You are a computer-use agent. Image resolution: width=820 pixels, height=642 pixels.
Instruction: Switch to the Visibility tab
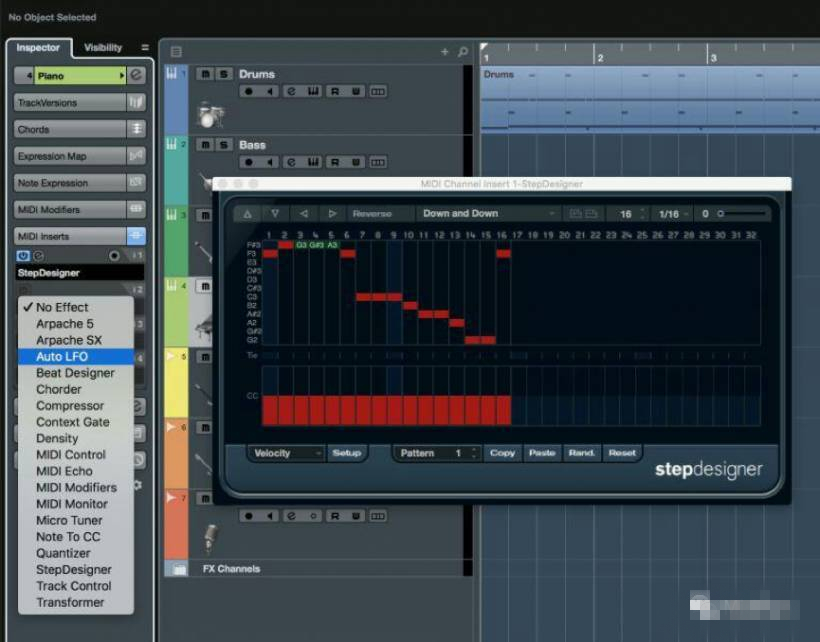[x=103, y=48]
